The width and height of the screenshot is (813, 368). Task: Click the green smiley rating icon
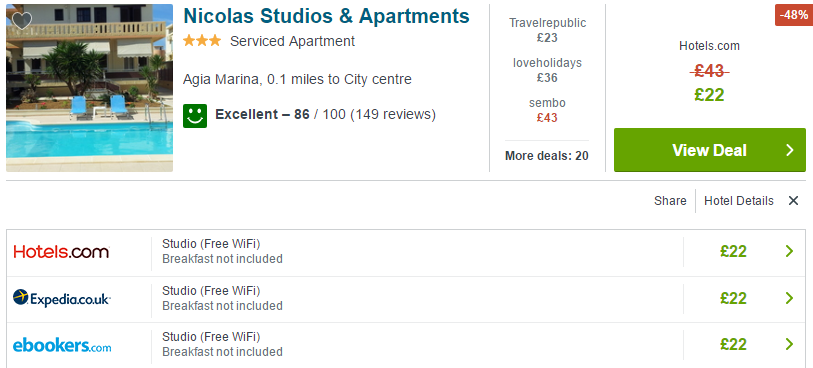[x=195, y=116]
